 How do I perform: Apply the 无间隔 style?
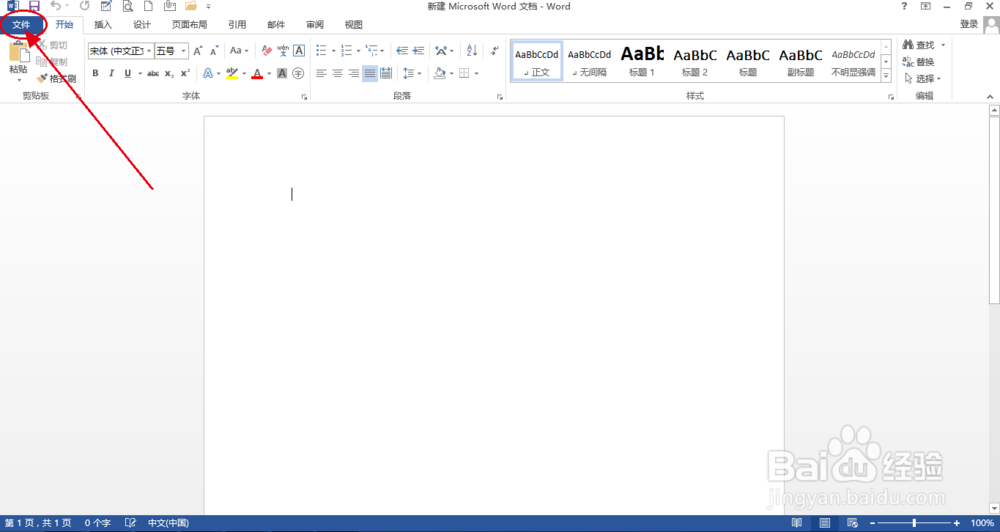pyautogui.click(x=589, y=61)
